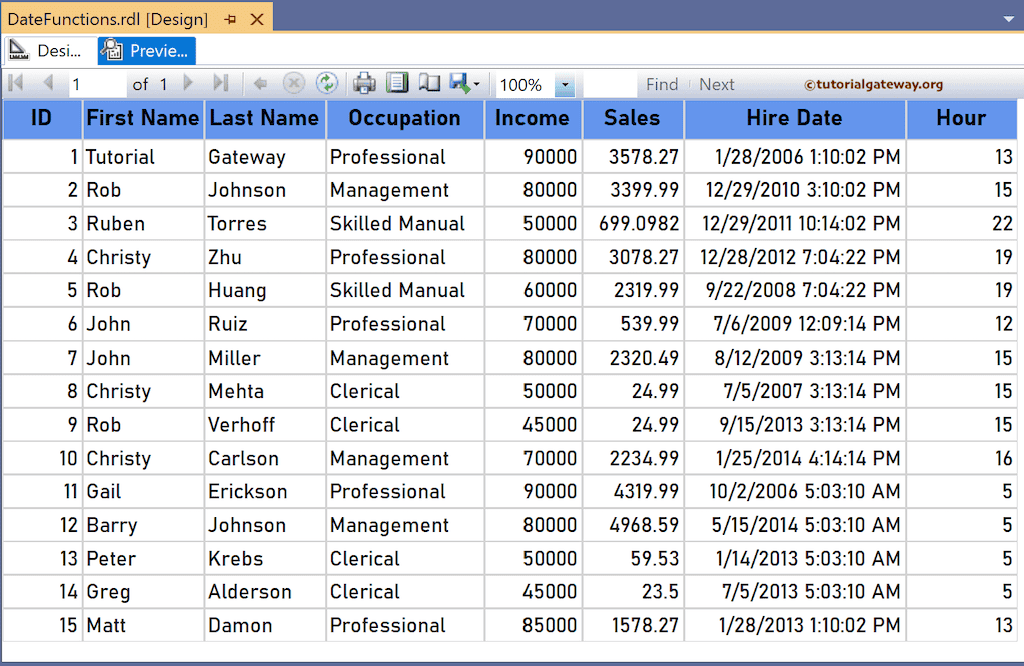Navigate to the first report page
Image resolution: width=1024 pixels, height=666 pixels.
coord(14,83)
